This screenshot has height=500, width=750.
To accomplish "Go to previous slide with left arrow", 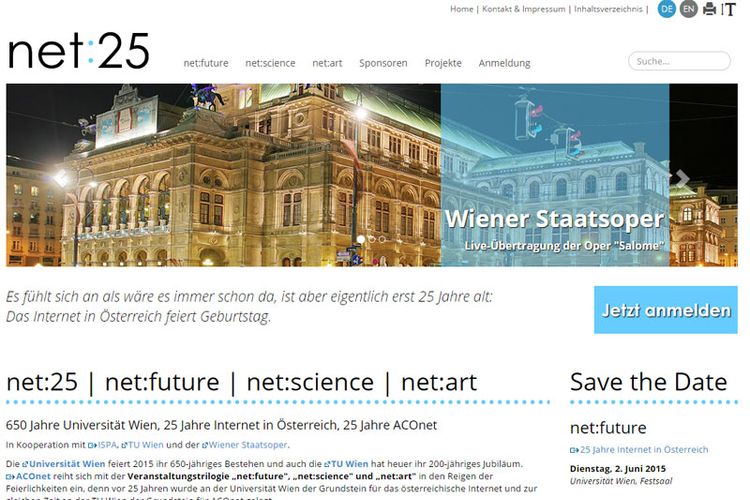I will 61,178.
